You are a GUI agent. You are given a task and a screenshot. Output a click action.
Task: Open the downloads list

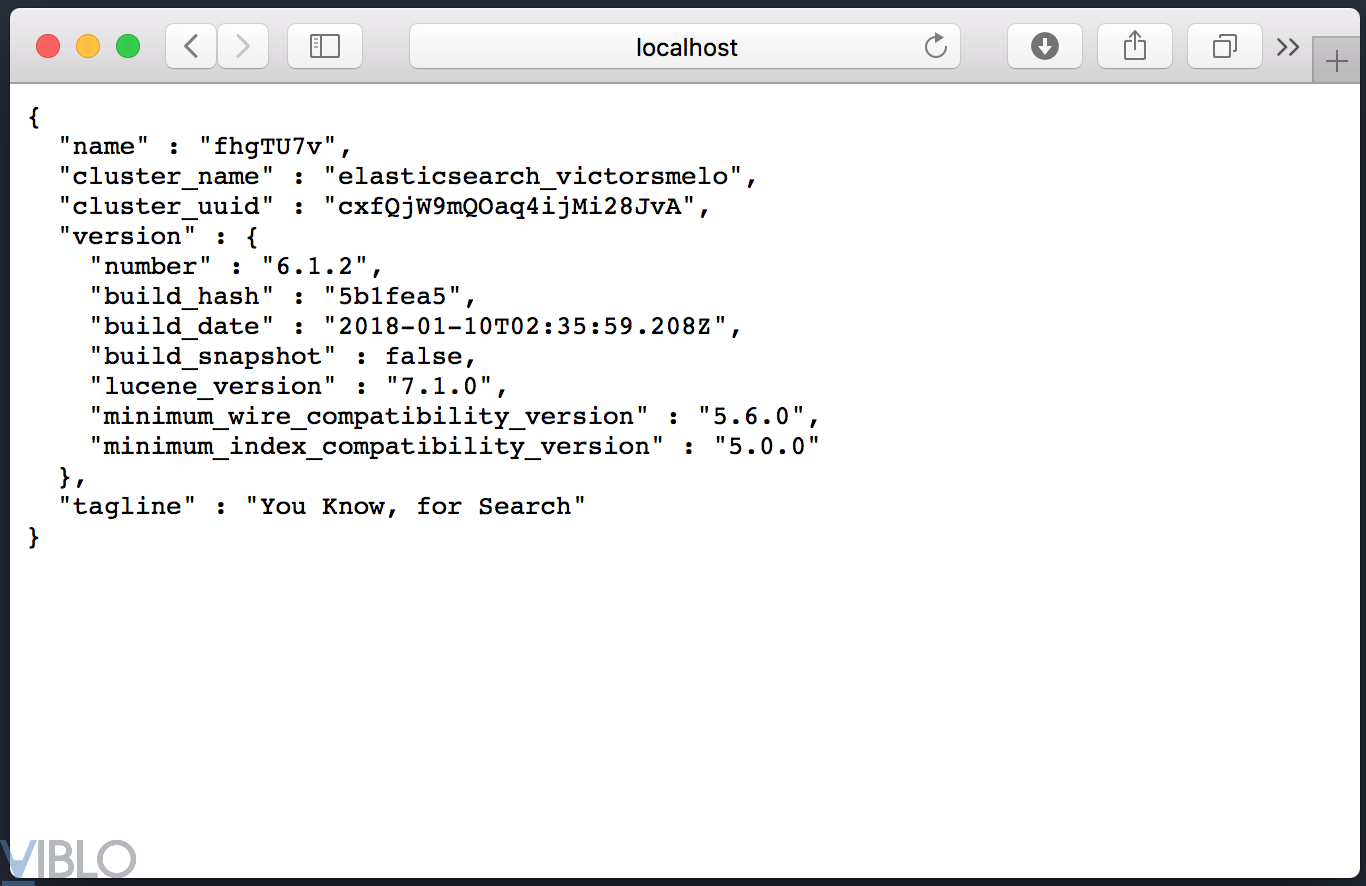click(x=1044, y=46)
